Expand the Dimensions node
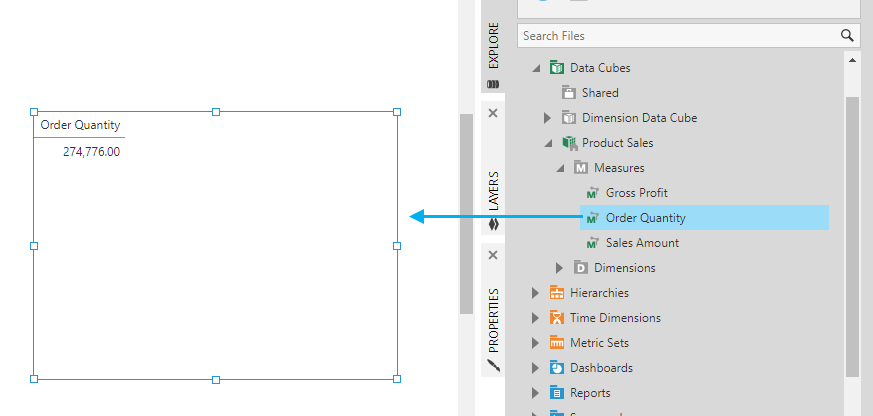873x416 pixels. coord(559,268)
